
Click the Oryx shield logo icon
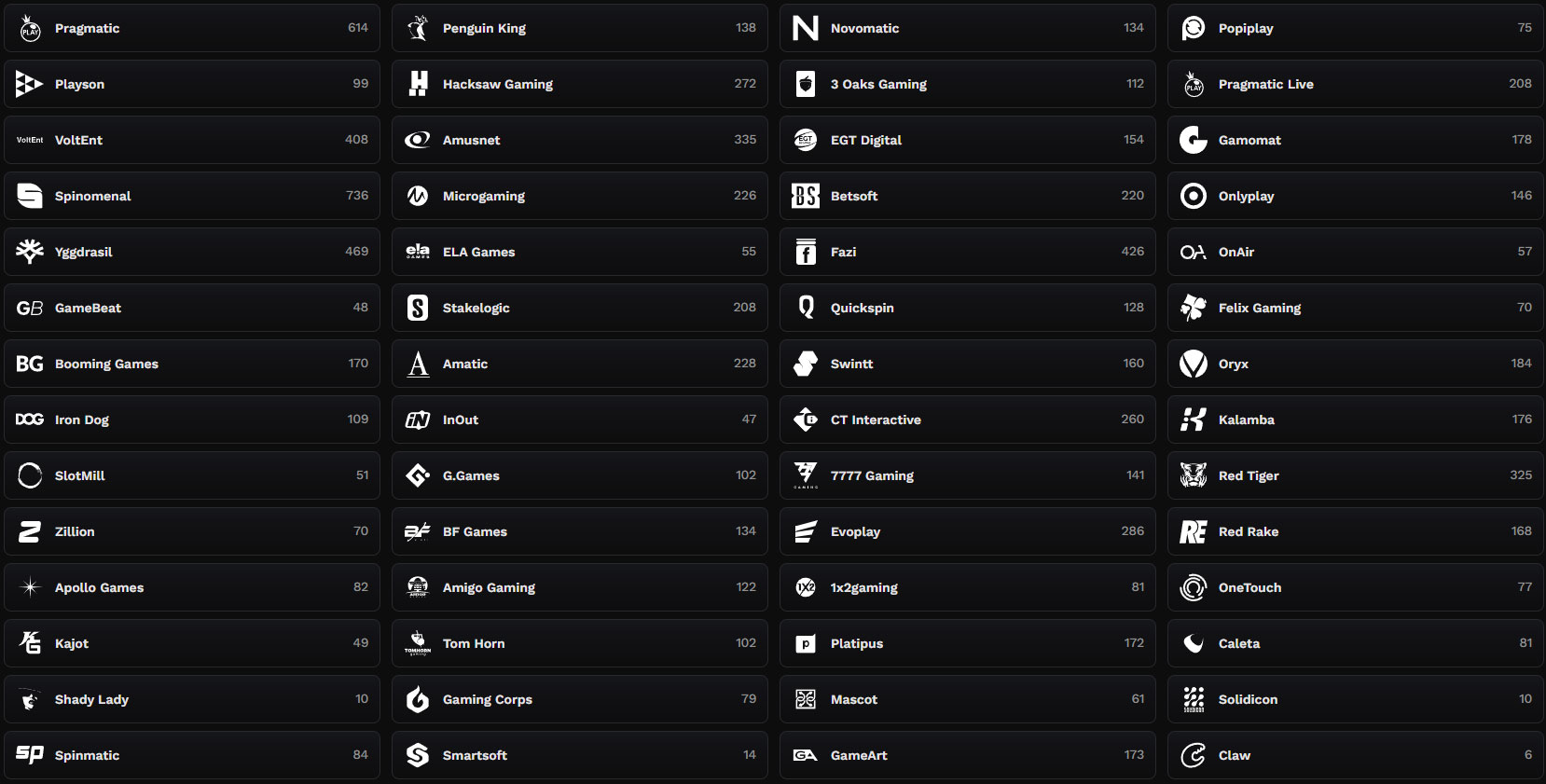tap(1194, 364)
